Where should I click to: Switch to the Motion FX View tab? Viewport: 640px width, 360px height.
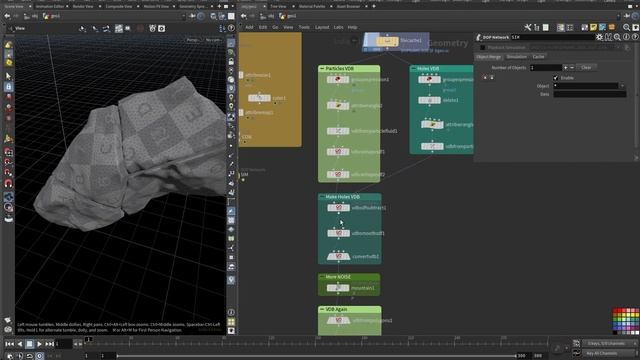pyautogui.click(x=156, y=7)
